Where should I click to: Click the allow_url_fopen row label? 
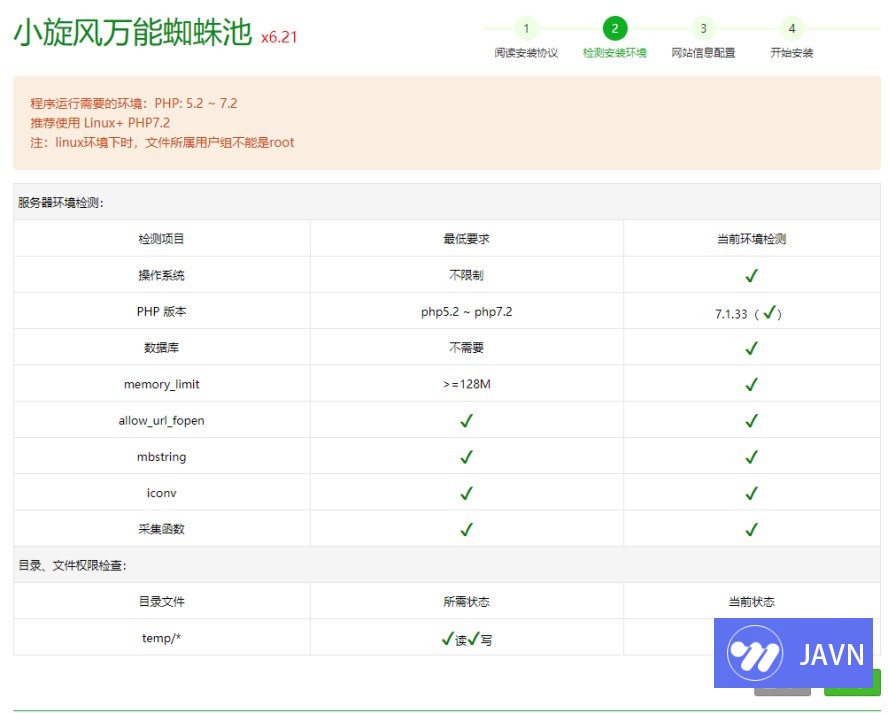coord(161,421)
